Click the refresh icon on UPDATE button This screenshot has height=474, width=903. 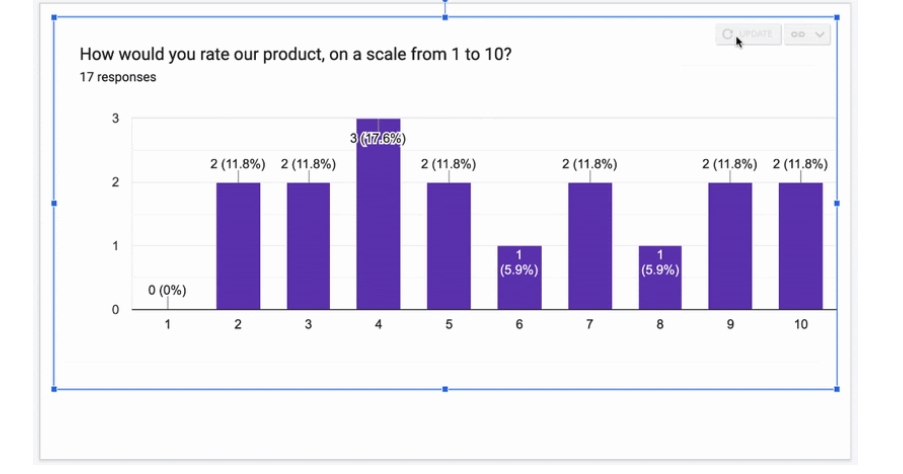[727, 34]
